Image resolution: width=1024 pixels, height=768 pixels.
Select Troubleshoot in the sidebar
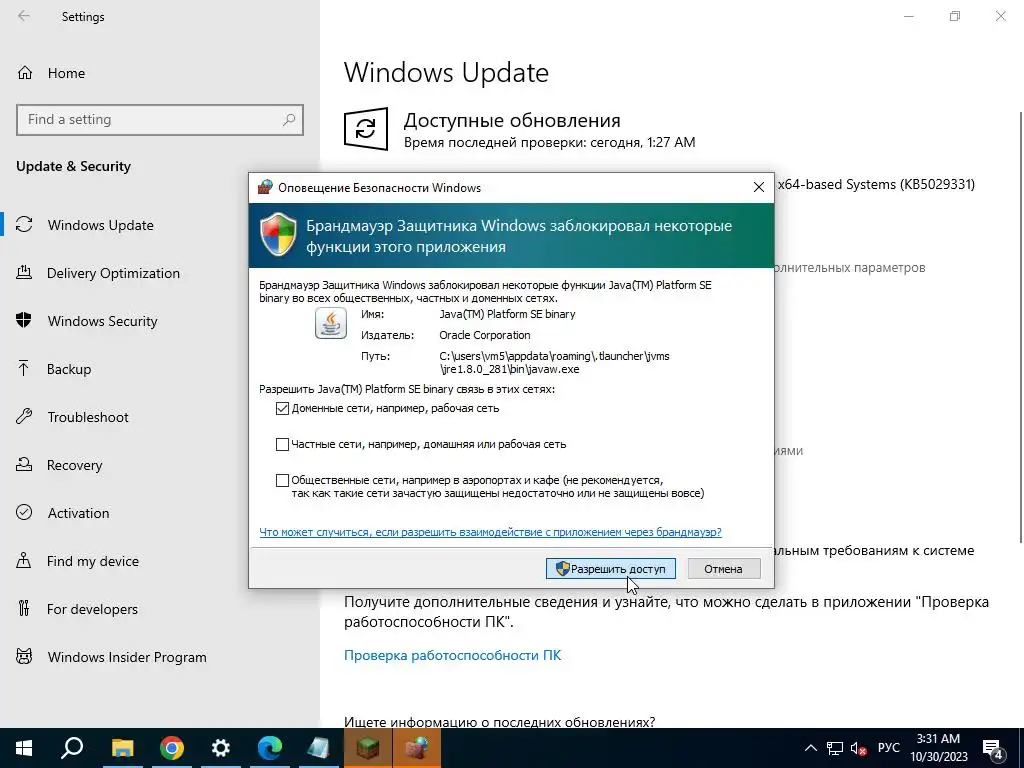(x=88, y=417)
